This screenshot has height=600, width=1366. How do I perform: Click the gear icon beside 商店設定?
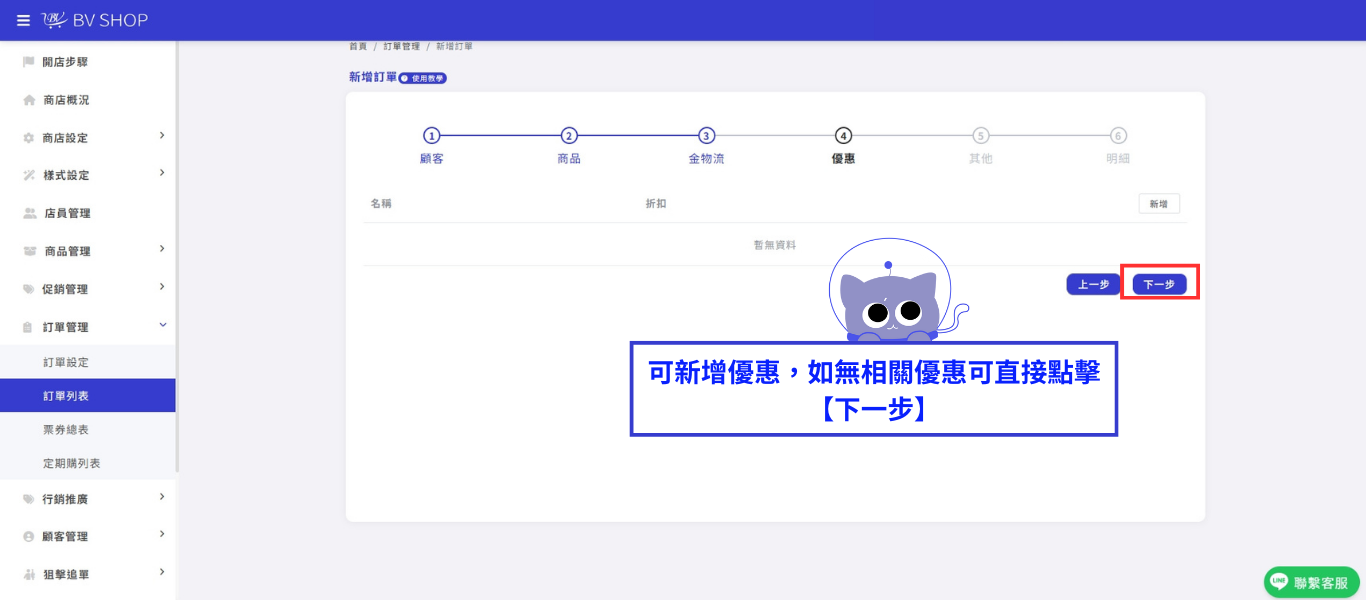(29, 138)
